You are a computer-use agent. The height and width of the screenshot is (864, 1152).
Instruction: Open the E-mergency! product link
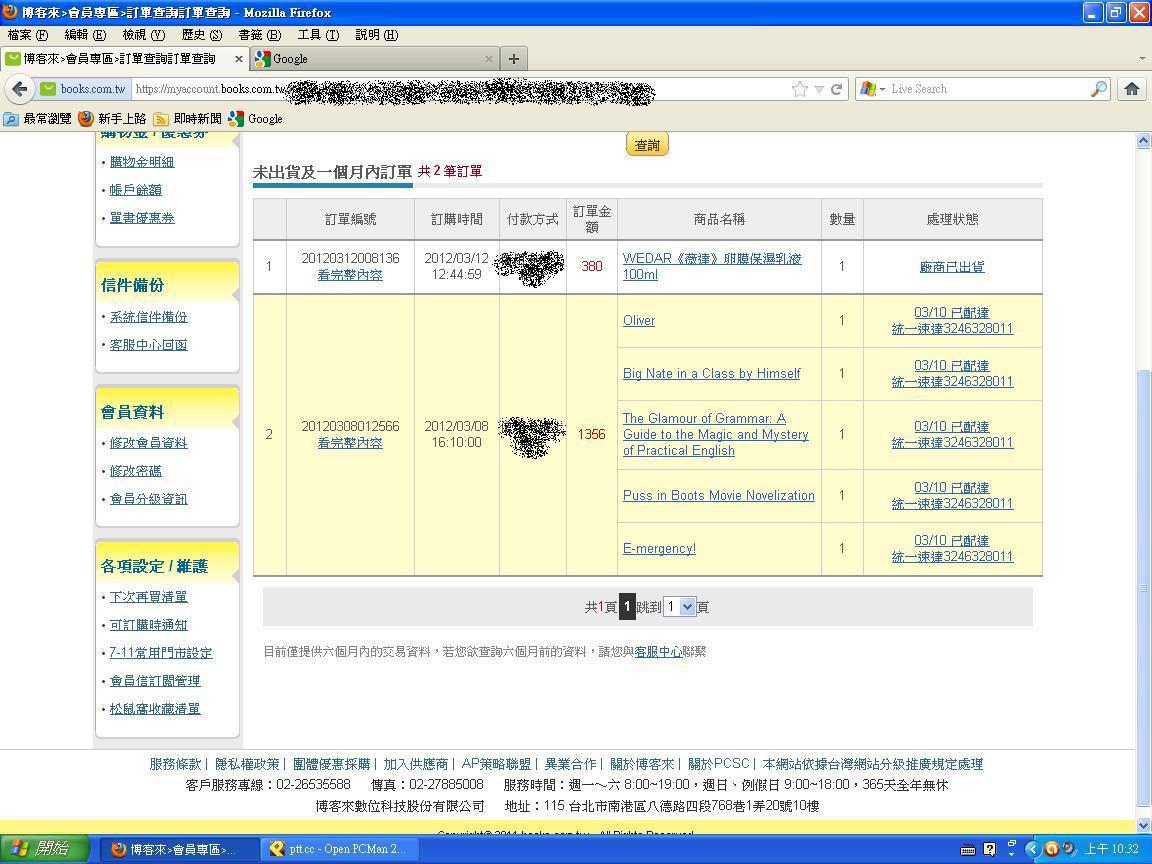[x=659, y=548]
